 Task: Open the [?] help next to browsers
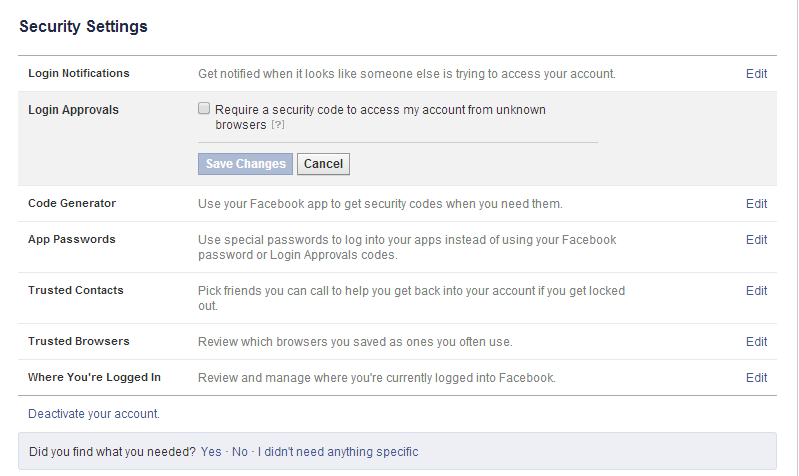coord(278,125)
